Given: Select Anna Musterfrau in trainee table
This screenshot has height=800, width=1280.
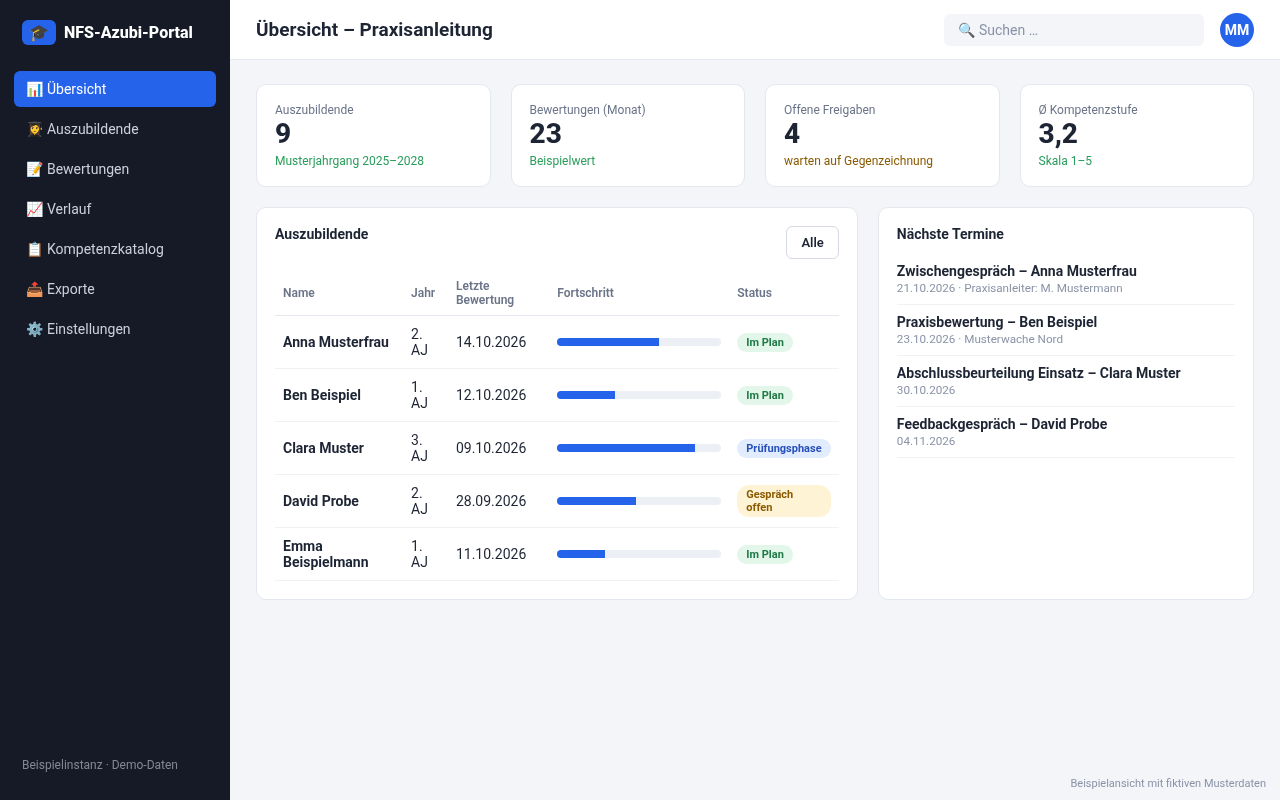Looking at the screenshot, I should click(336, 342).
